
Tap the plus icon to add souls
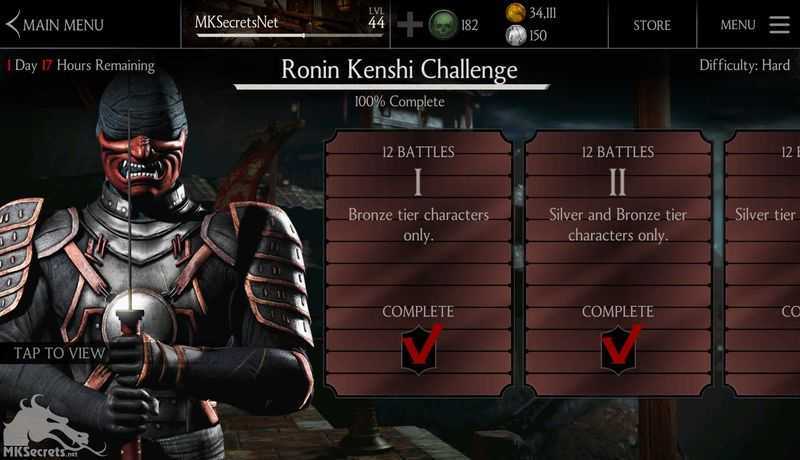(410, 24)
